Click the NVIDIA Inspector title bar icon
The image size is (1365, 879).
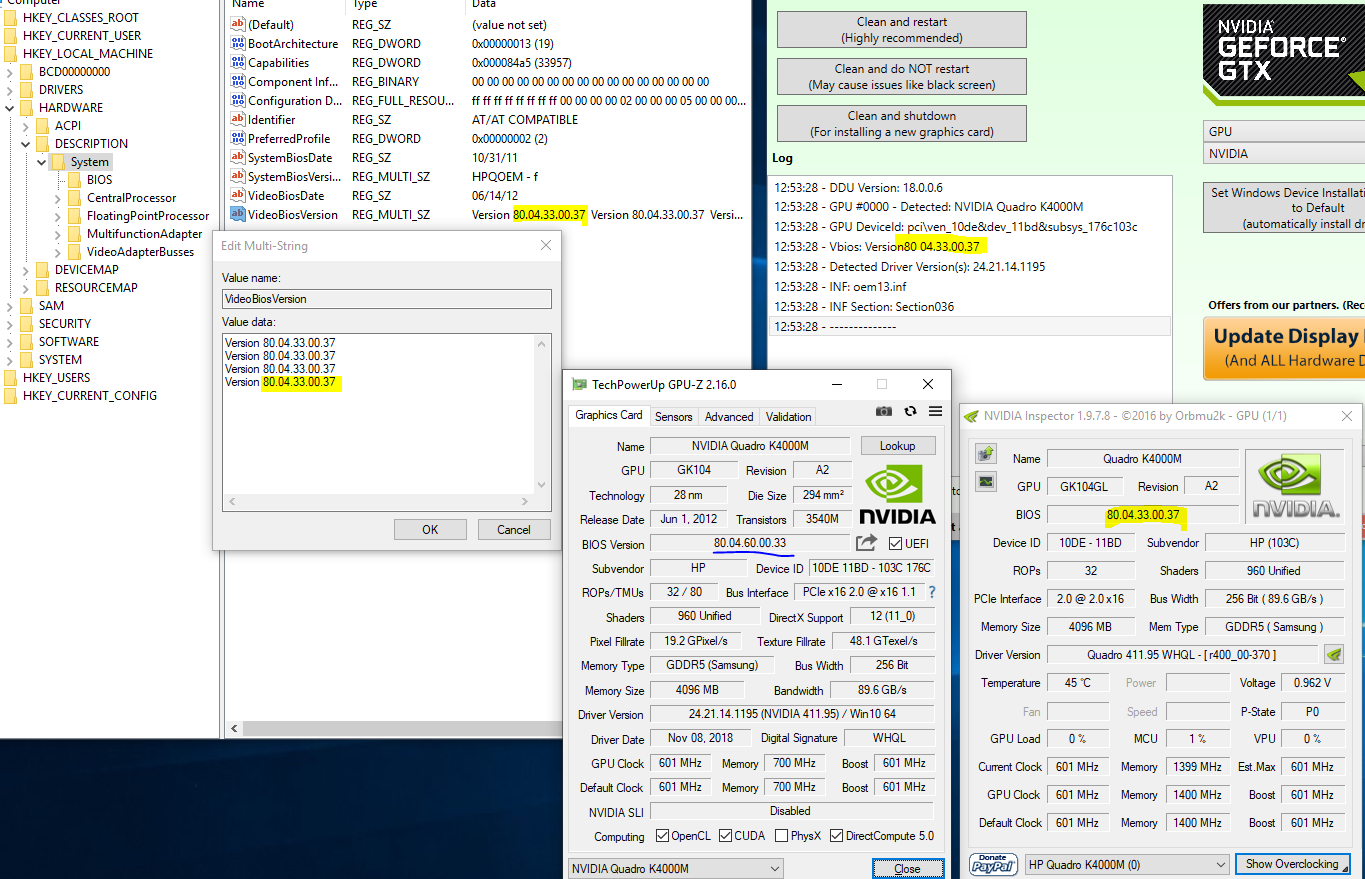coord(971,416)
